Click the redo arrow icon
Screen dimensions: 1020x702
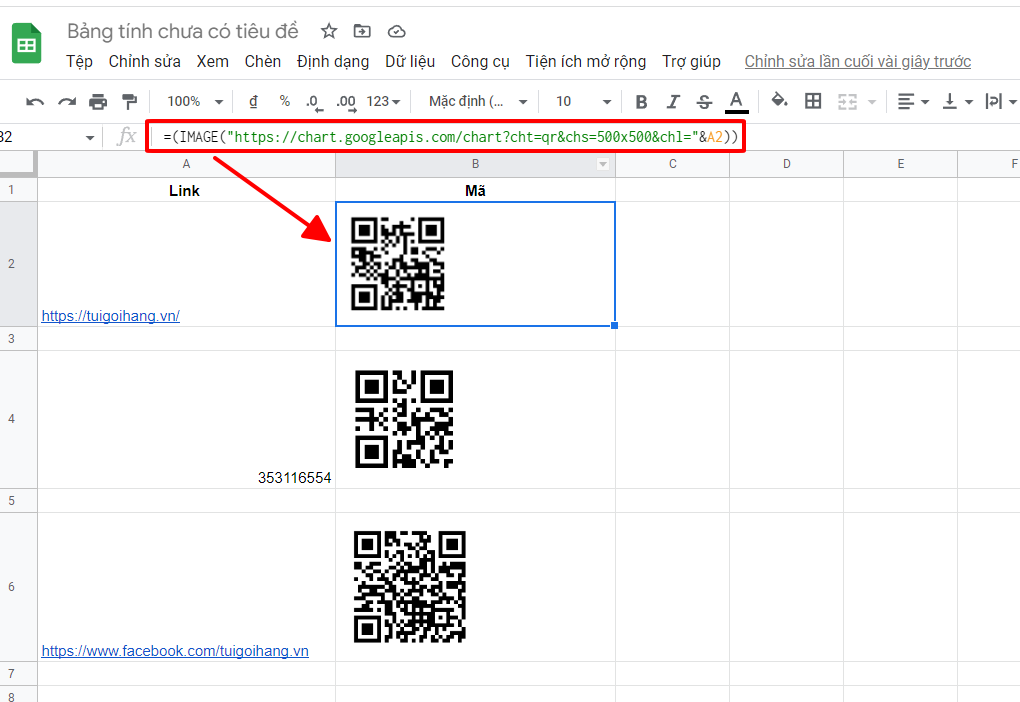[67, 101]
